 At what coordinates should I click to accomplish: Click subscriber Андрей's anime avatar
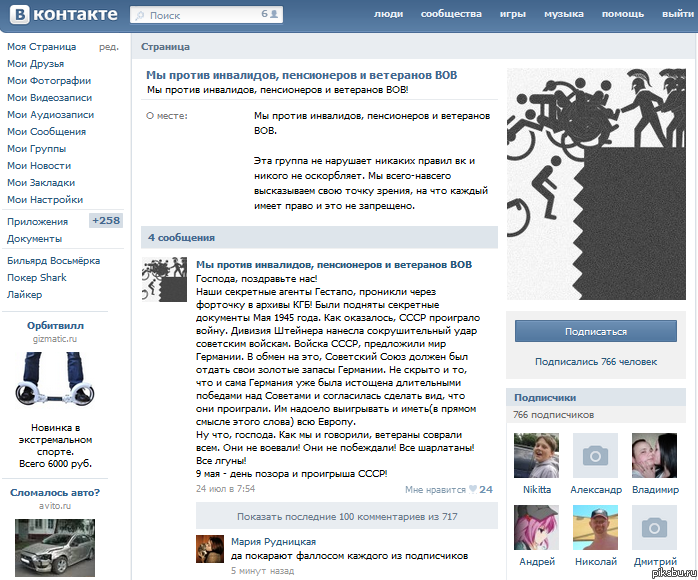pyautogui.click(x=536, y=527)
